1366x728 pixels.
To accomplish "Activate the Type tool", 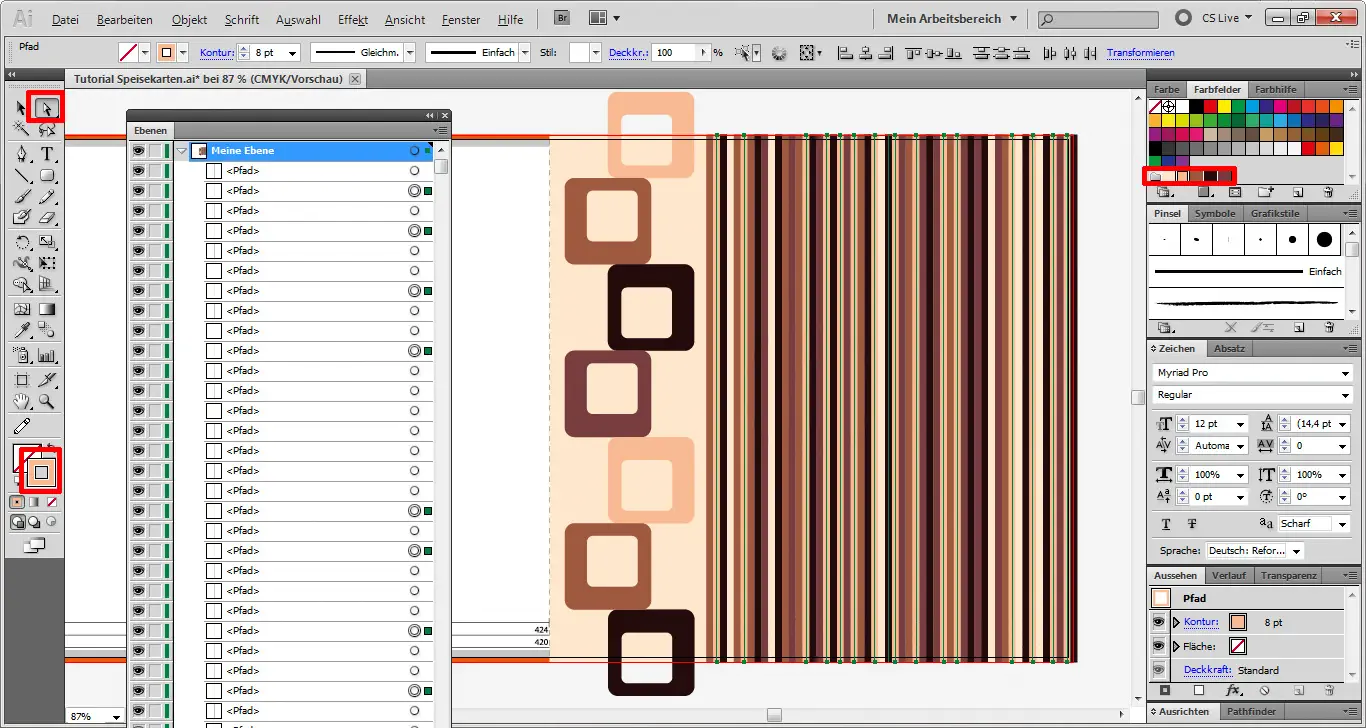I will pos(46,154).
